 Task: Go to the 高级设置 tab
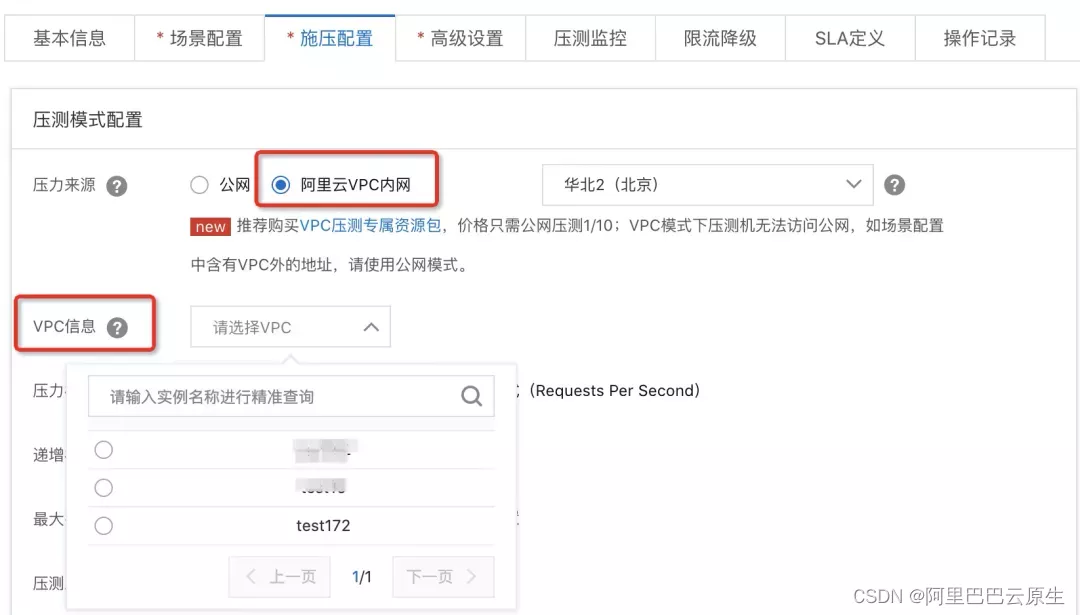tap(460, 39)
